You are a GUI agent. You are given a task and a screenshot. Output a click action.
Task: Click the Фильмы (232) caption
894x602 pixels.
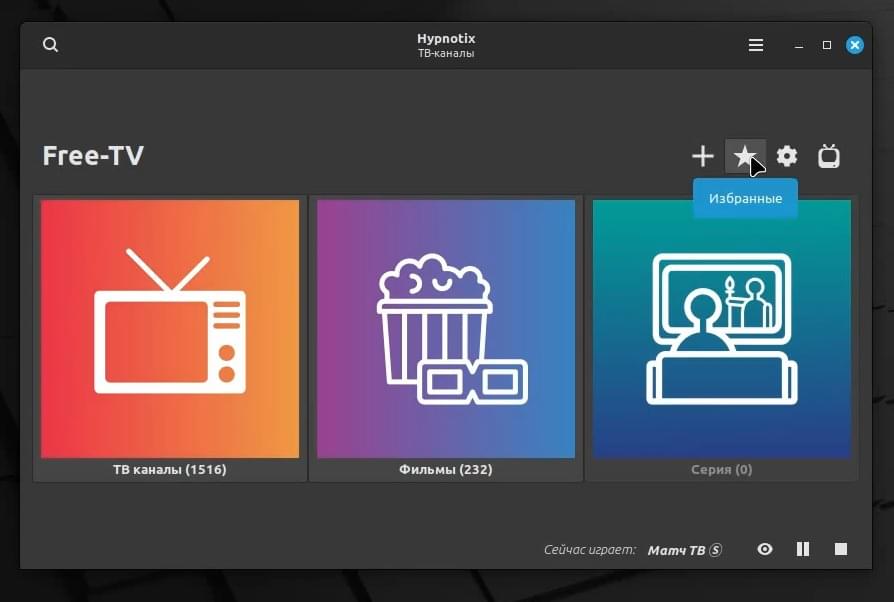pyautogui.click(x=446, y=469)
